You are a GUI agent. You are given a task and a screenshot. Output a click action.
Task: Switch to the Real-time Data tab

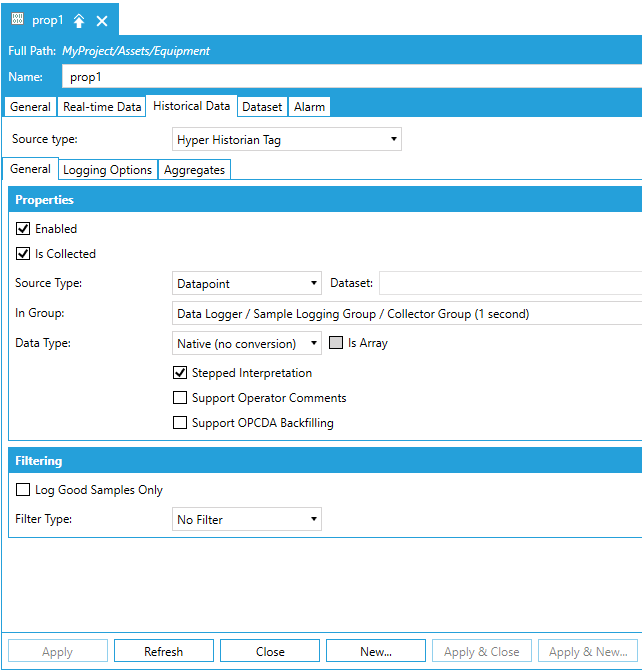click(101, 107)
